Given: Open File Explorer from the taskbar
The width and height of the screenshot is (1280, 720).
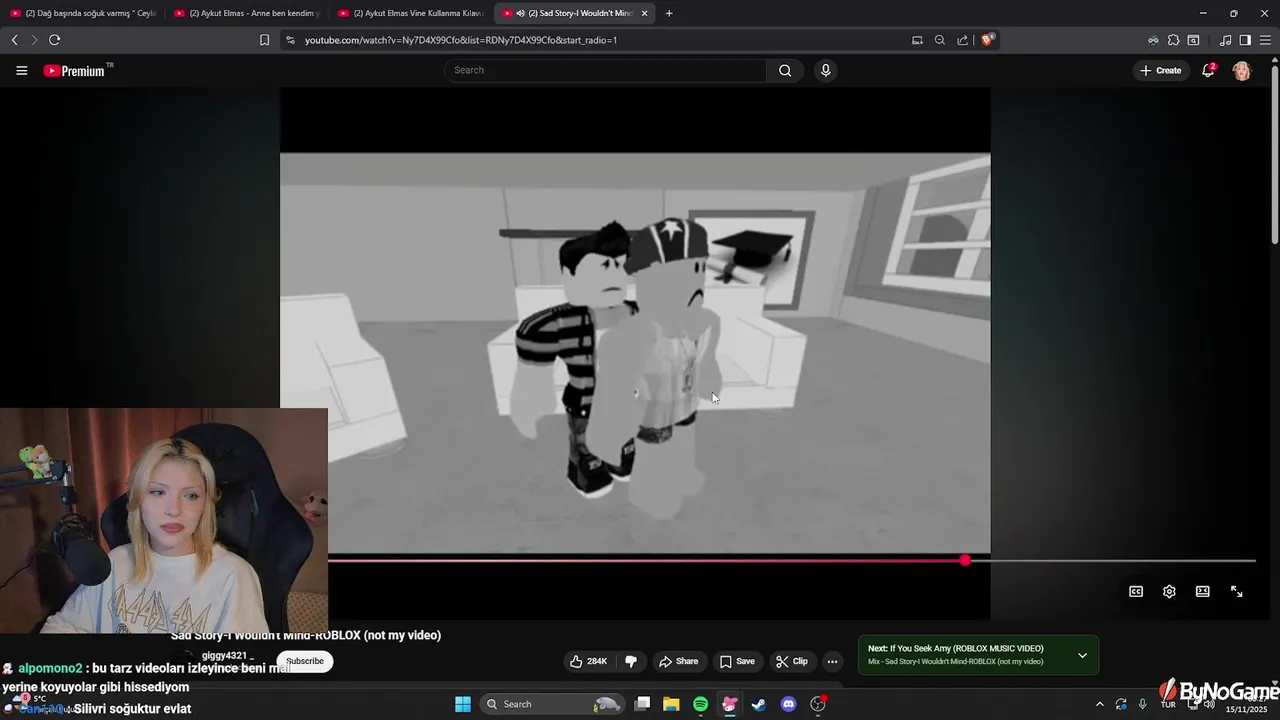Looking at the screenshot, I should point(671,704).
